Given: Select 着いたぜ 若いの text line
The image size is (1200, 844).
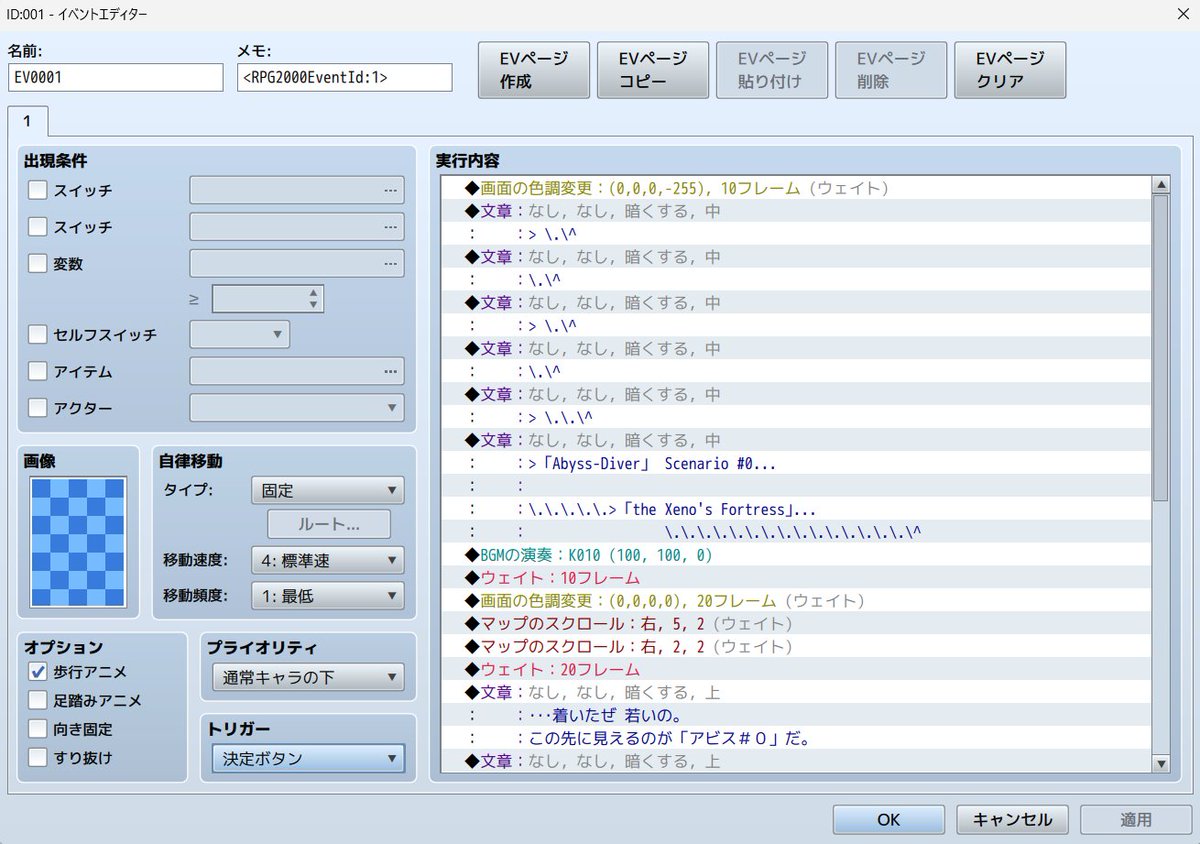Looking at the screenshot, I should tap(796, 716).
